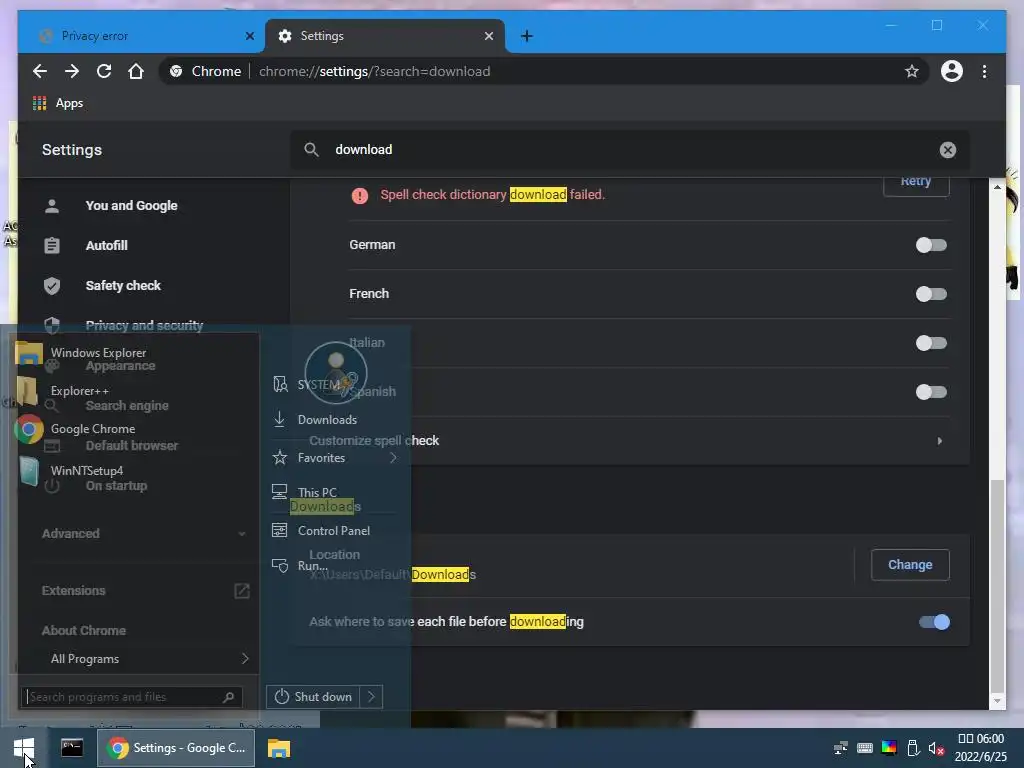Image resolution: width=1024 pixels, height=768 pixels.
Task: Open the on-screen keyboard tray icon
Action: (x=865, y=748)
